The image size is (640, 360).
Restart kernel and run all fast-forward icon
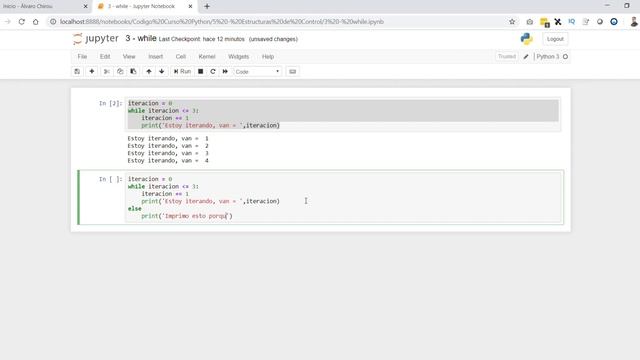pyautogui.click(x=225, y=71)
